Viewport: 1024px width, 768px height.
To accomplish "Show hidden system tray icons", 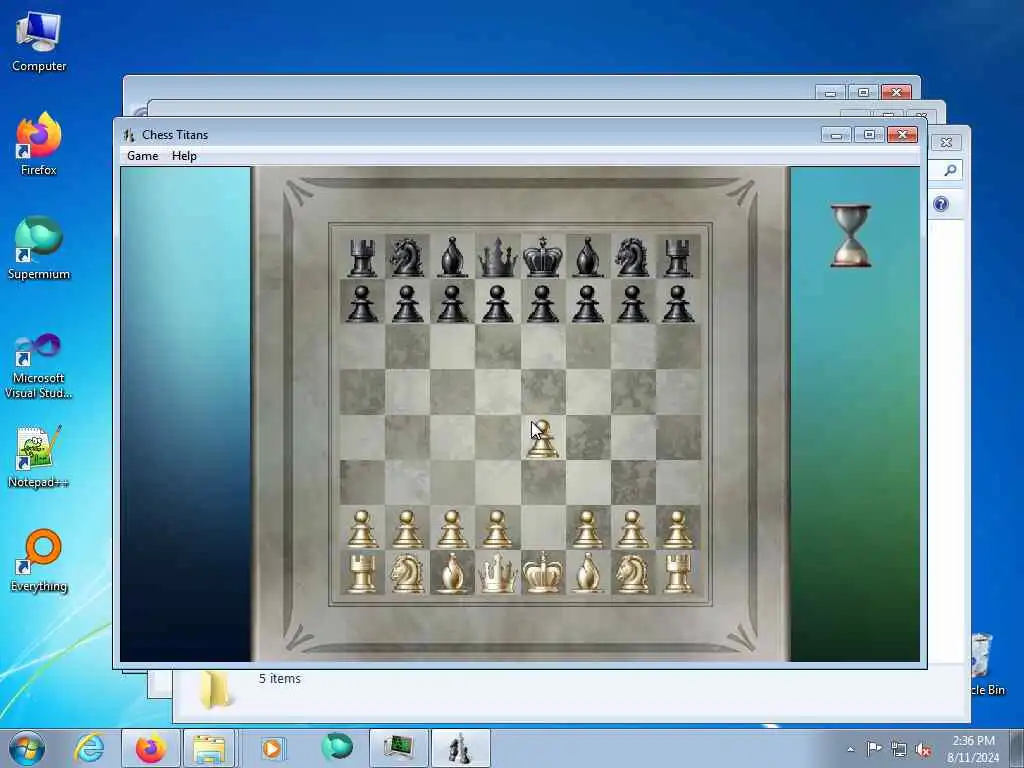I will click(850, 749).
